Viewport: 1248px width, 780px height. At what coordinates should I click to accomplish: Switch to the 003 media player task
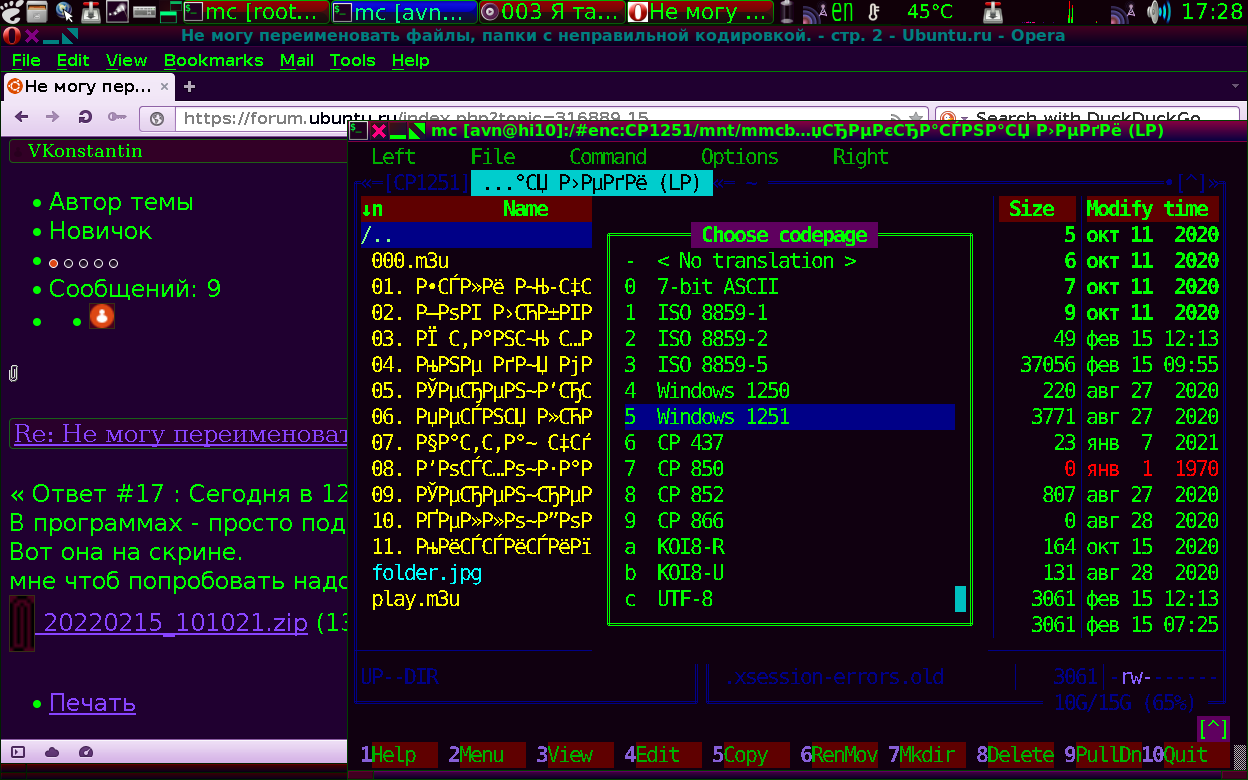[552, 12]
